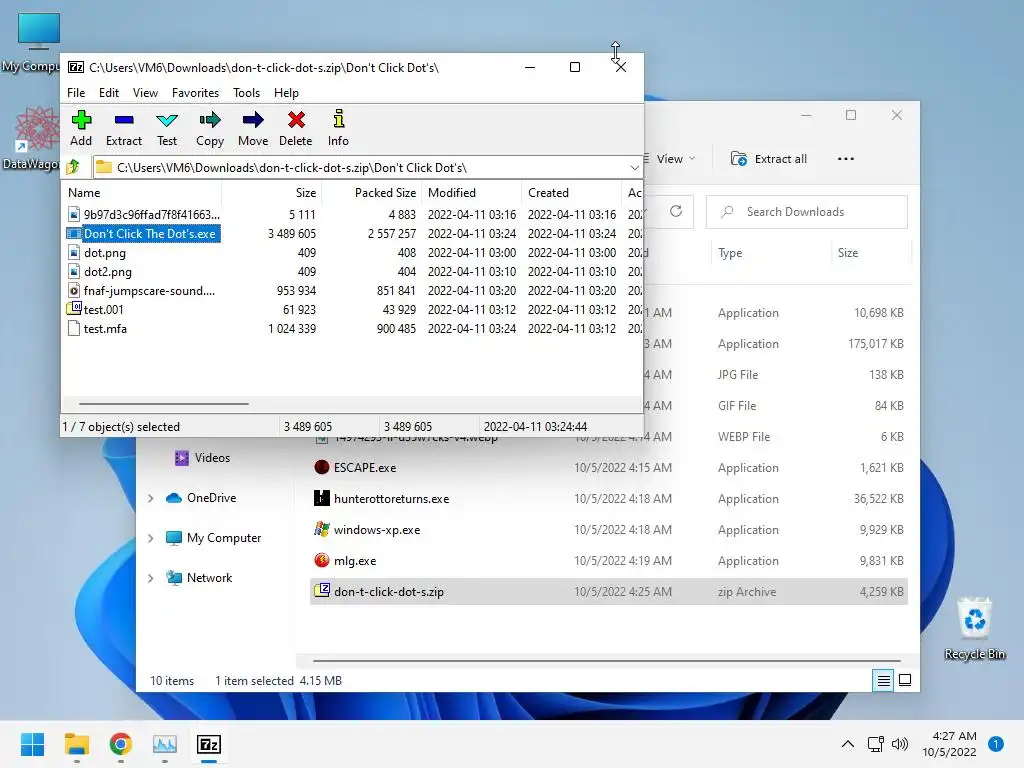
Task: Click Extract all in File Explorer
Action: pos(769,159)
